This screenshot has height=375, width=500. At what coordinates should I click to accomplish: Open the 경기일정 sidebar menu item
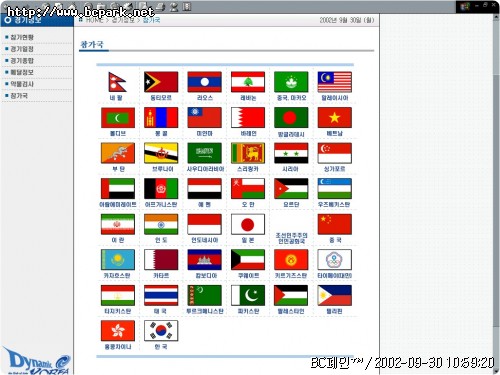(22, 49)
